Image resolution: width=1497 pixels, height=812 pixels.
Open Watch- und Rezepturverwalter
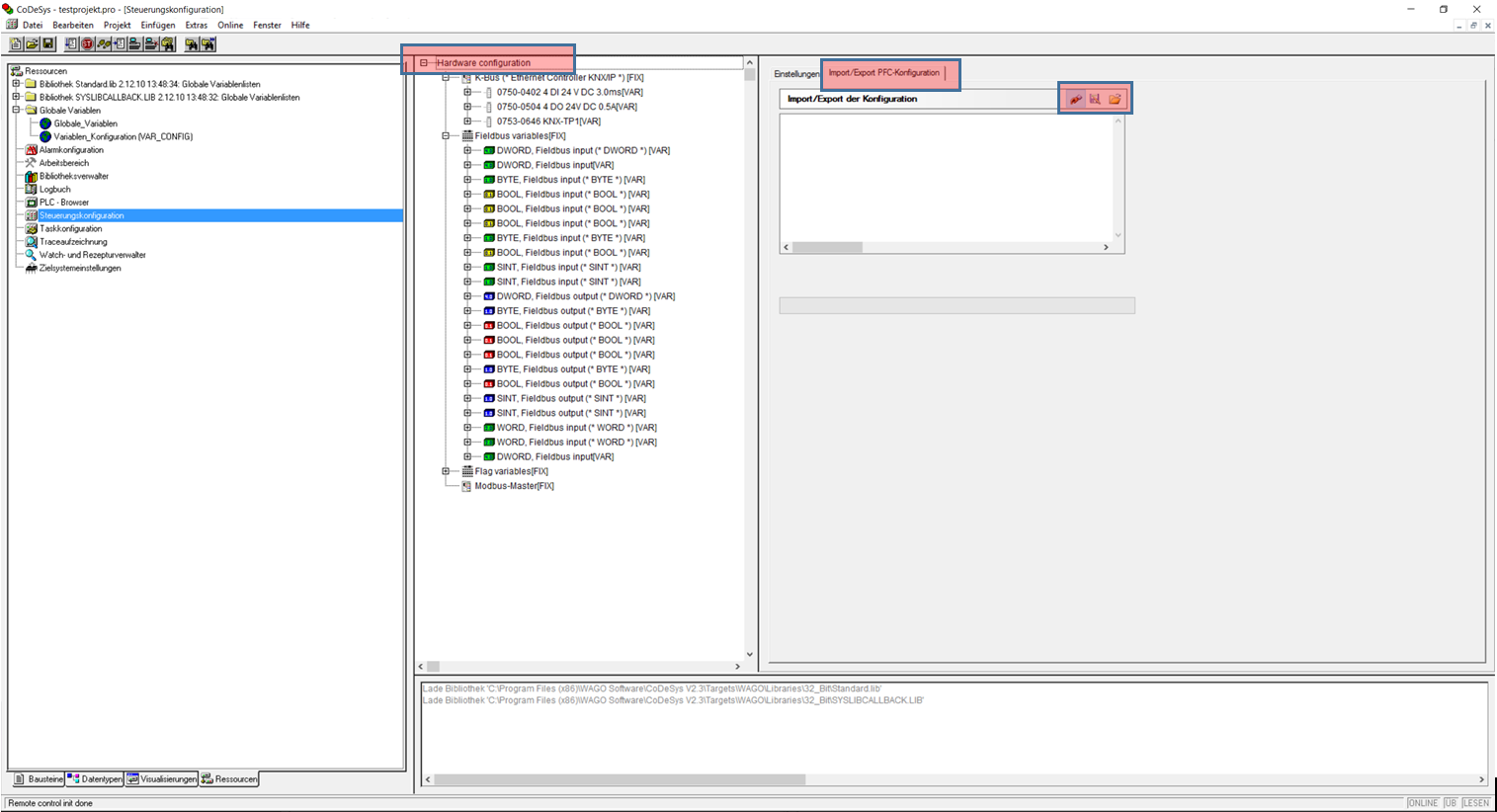[92, 255]
